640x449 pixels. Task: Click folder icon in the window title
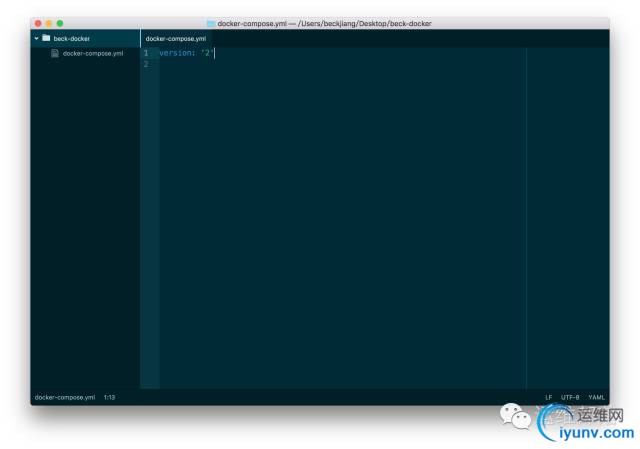click(211, 24)
